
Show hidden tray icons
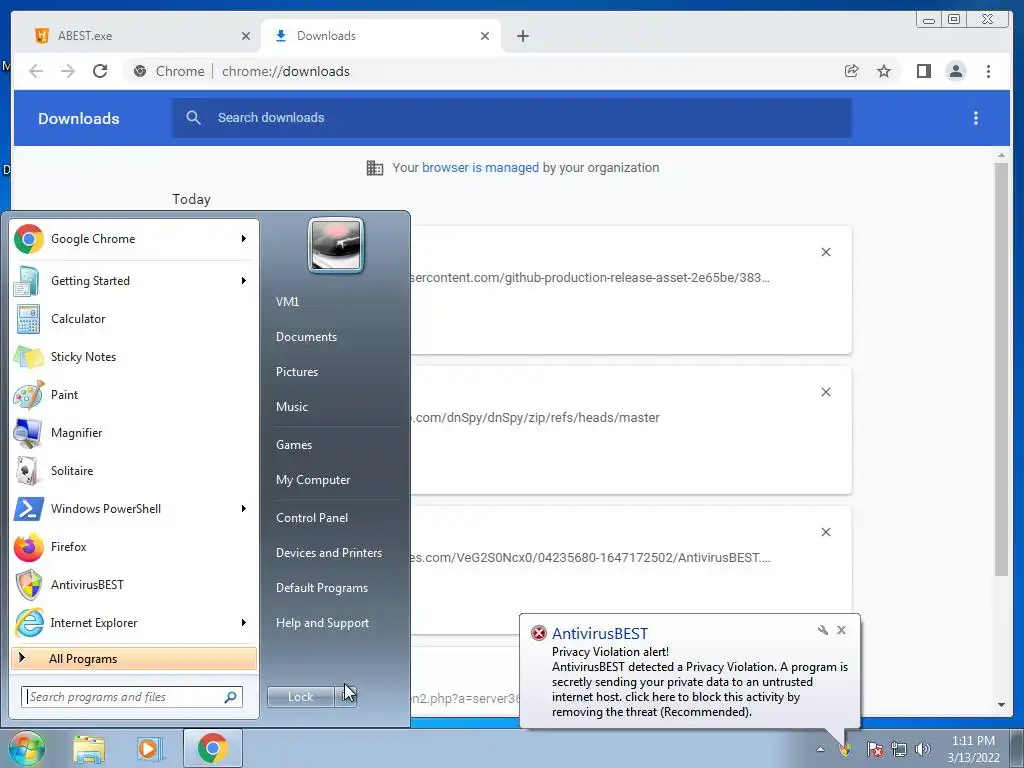tap(820, 749)
